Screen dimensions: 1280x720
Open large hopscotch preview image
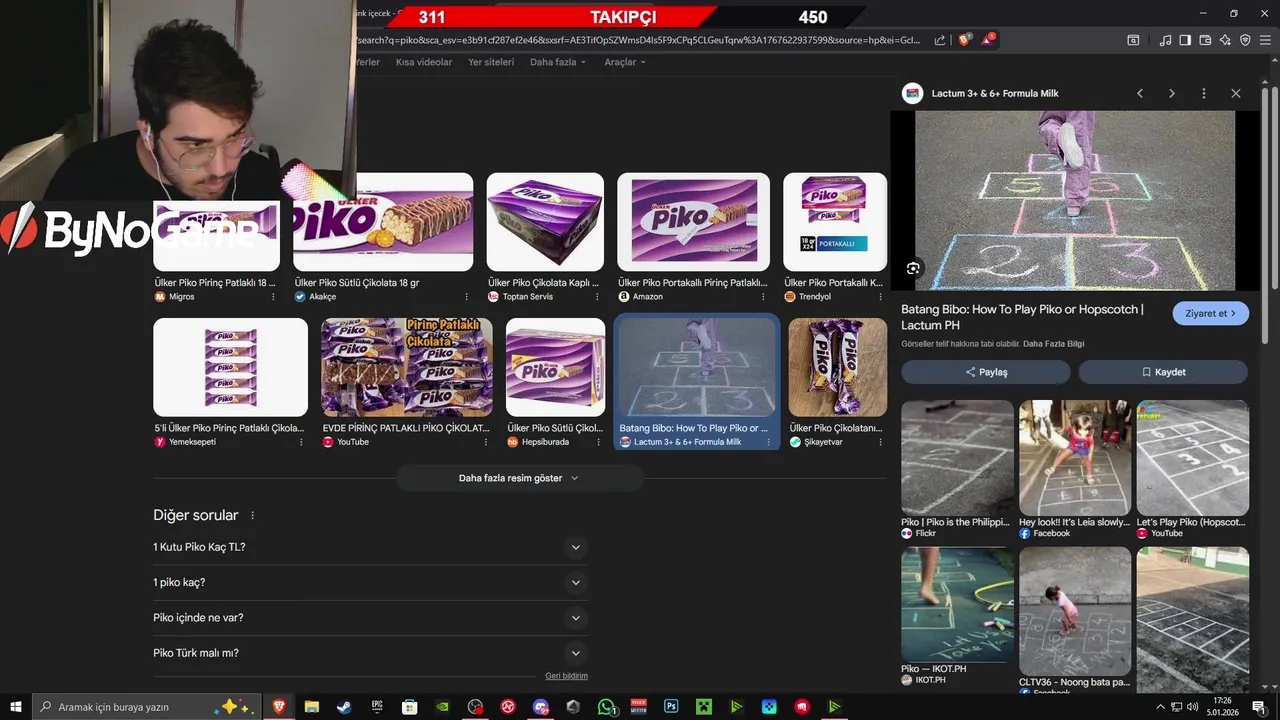[x=1075, y=200]
